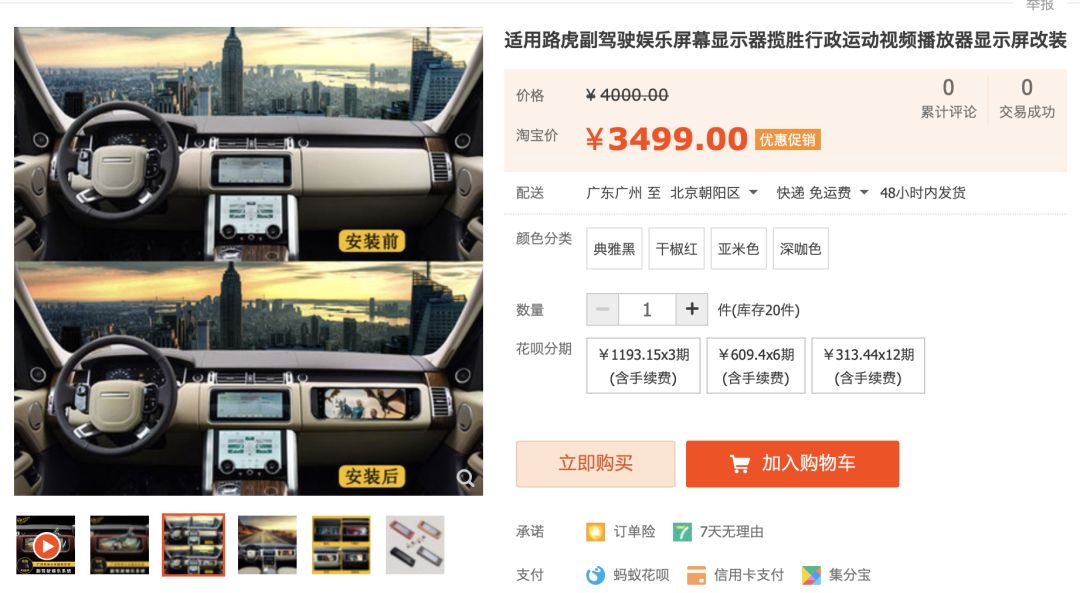The image size is (1080, 593).
Task: Select the 干椒红 color option
Action: pyautogui.click(x=676, y=249)
